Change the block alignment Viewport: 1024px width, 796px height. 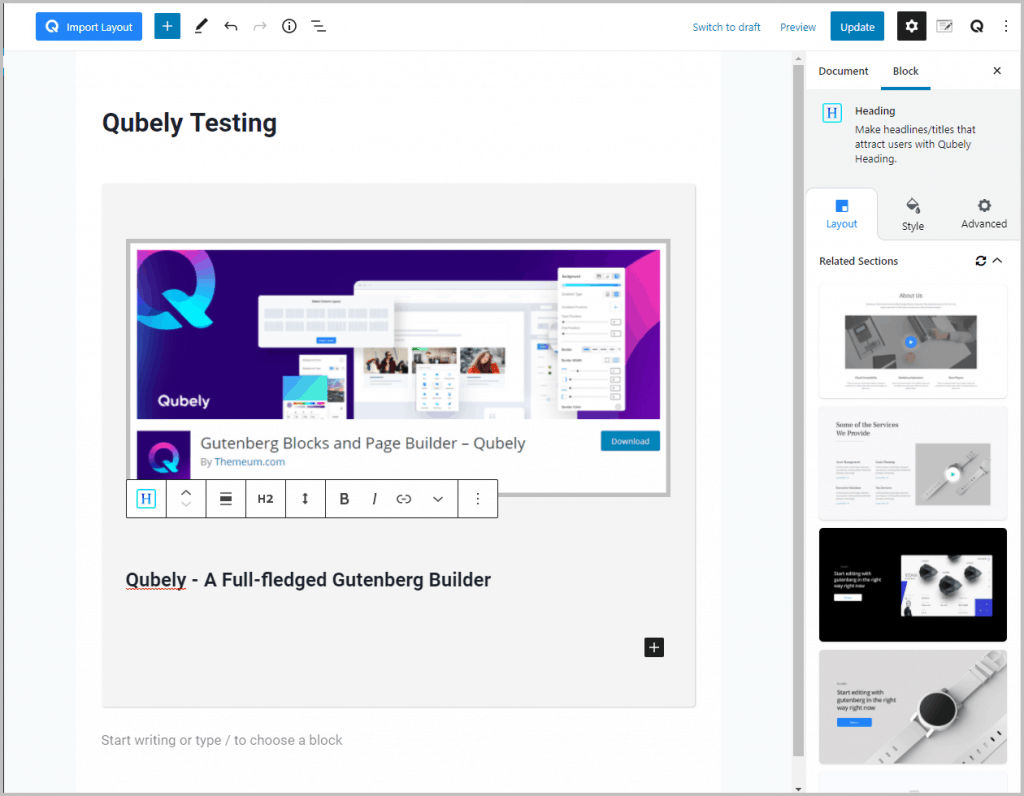[226, 499]
